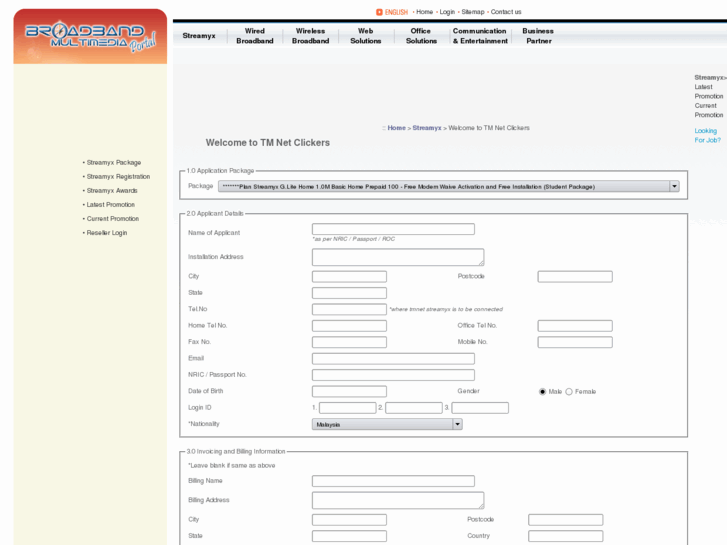727x545 pixels.
Task: Click the ENGLISH language icon
Action: (379, 12)
